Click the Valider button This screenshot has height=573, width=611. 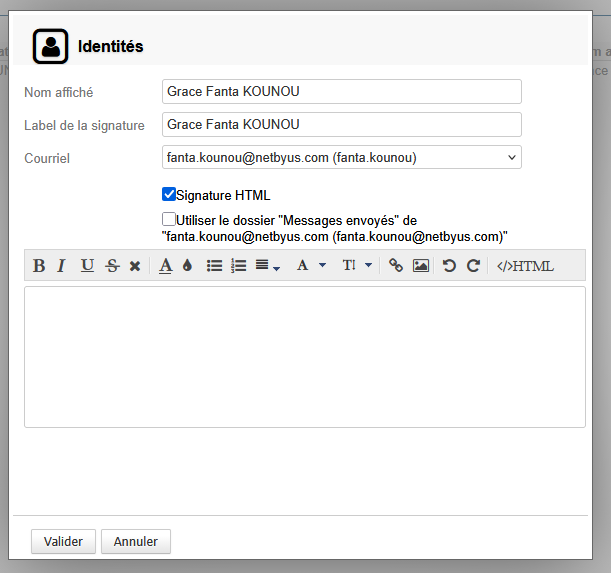point(63,541)
